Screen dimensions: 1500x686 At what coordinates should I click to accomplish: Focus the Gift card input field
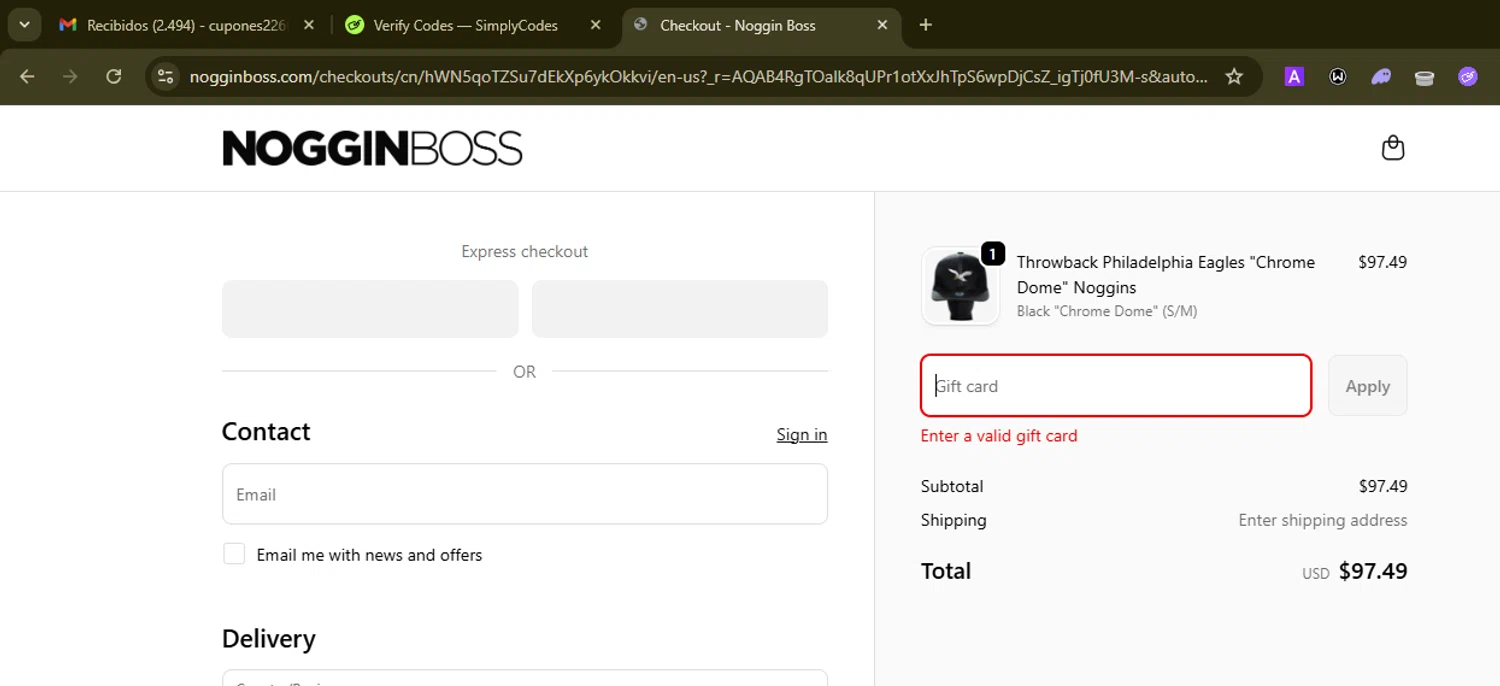click(1116, 386)
